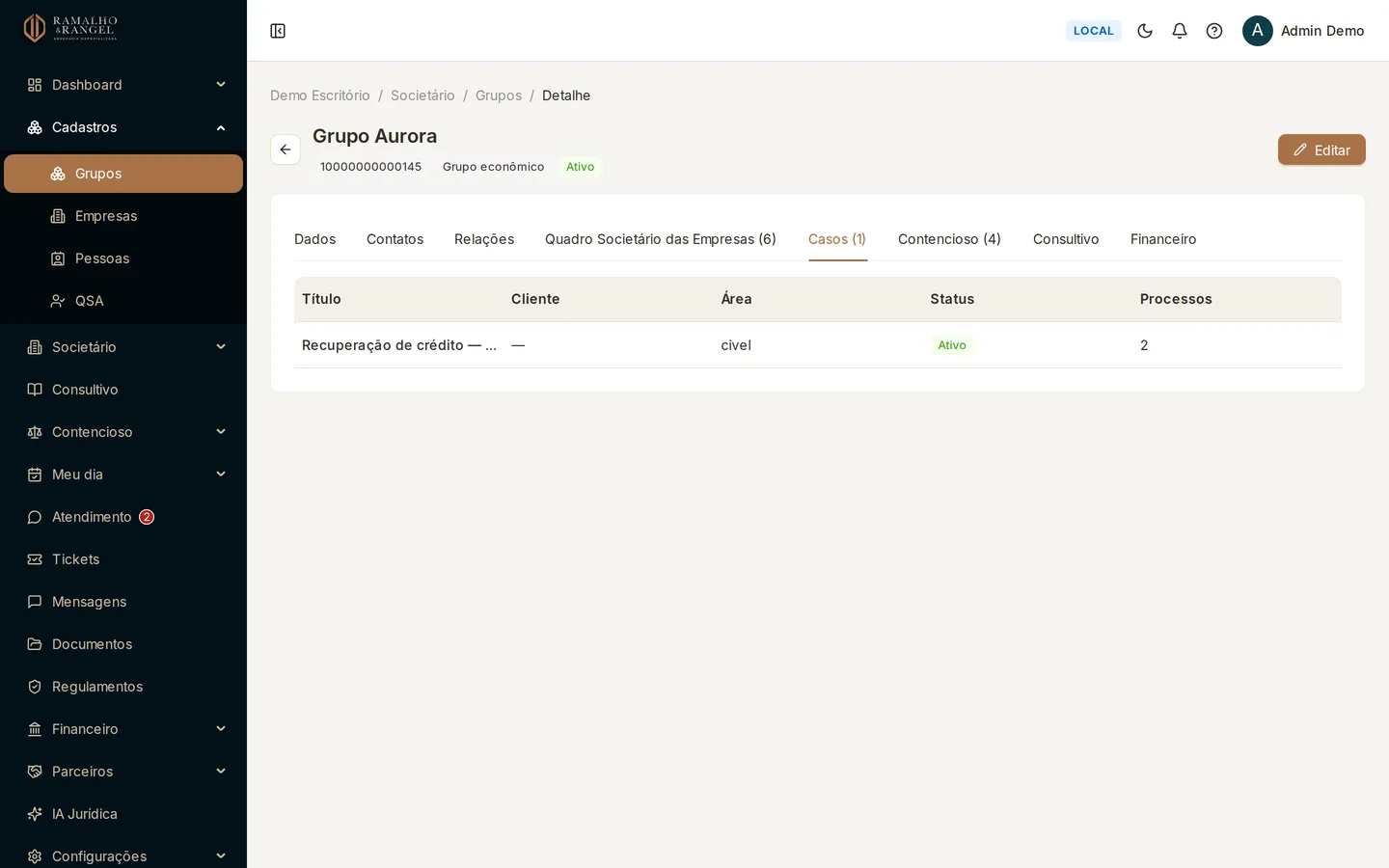The height and width of the screenshot is (868, 1389).
Task: Click the Grupo econômico tag
Action: coord(493,167)
